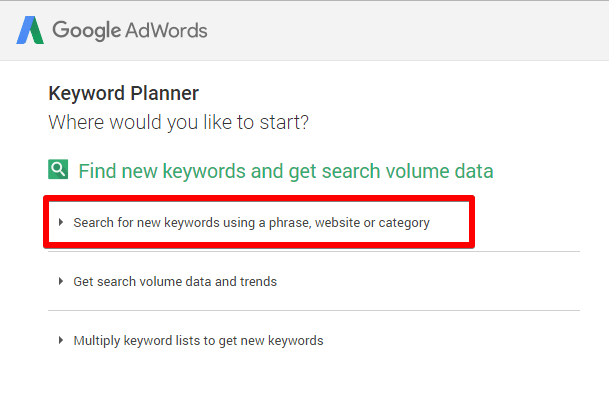Viewport: 609px width, 394px height.
Task: Click 'Find new keywords and get search volume data' heading
Action: pos(285,171)
